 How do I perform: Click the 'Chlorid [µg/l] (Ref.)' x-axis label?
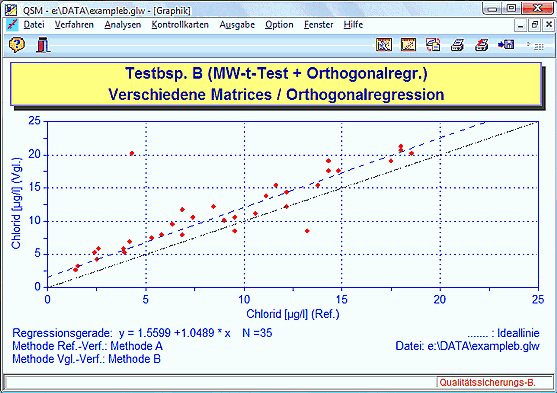(x=293, y=314)
